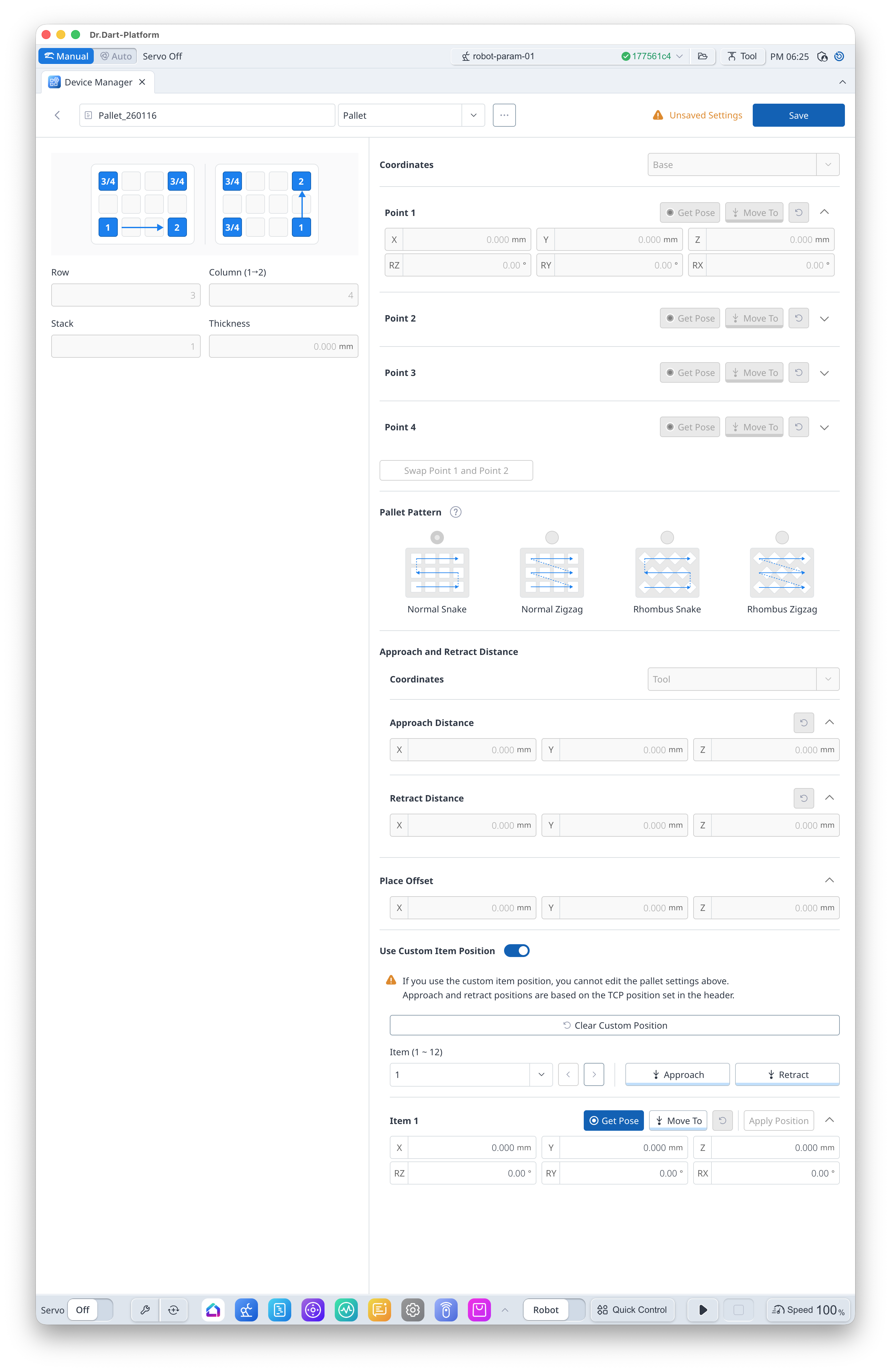Click Clear Custom Position button
The width and height of the screenshot is (891, 1372).
pos(615,1025)
